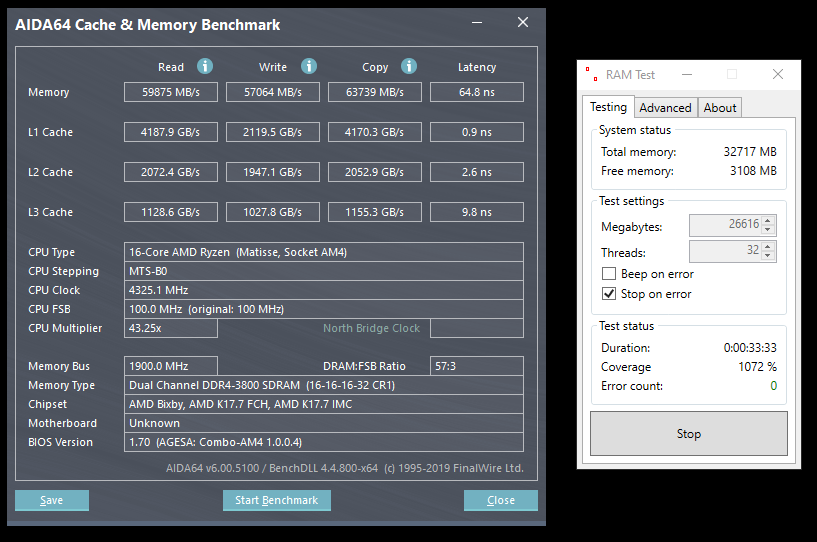This screenshot has width=817, height=542.
Task: Click the CPU Type field 16-Core AMD Ryzen
Action: coord(324,252)
